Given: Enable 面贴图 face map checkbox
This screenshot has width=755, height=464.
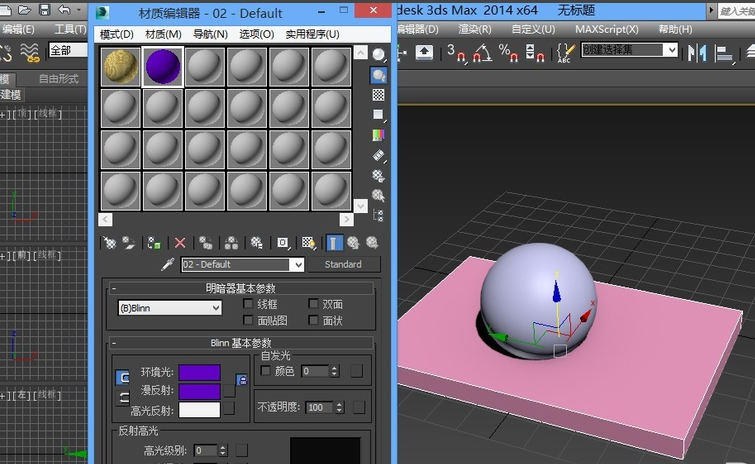Looking at the screenshot, I should (x=248, y=320).
